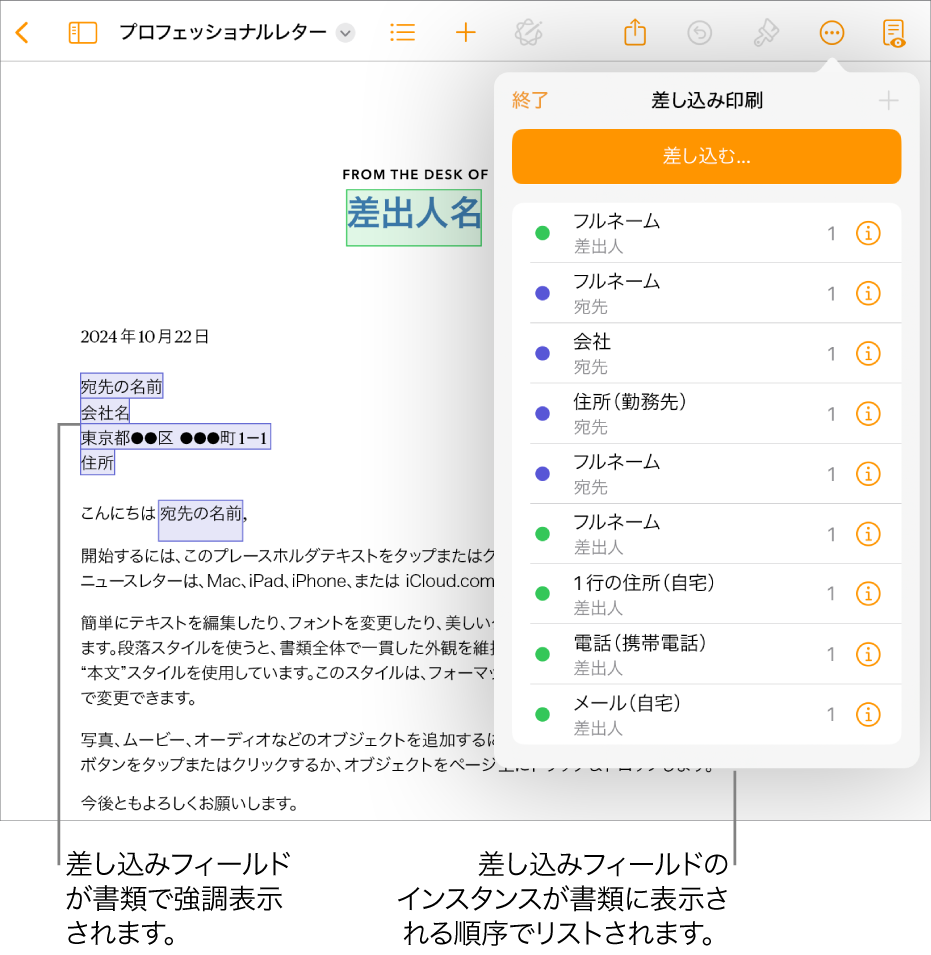Tap the 住所 merge field in document
This screenshot has width=931, height=955.
click(x=97, y=463)
